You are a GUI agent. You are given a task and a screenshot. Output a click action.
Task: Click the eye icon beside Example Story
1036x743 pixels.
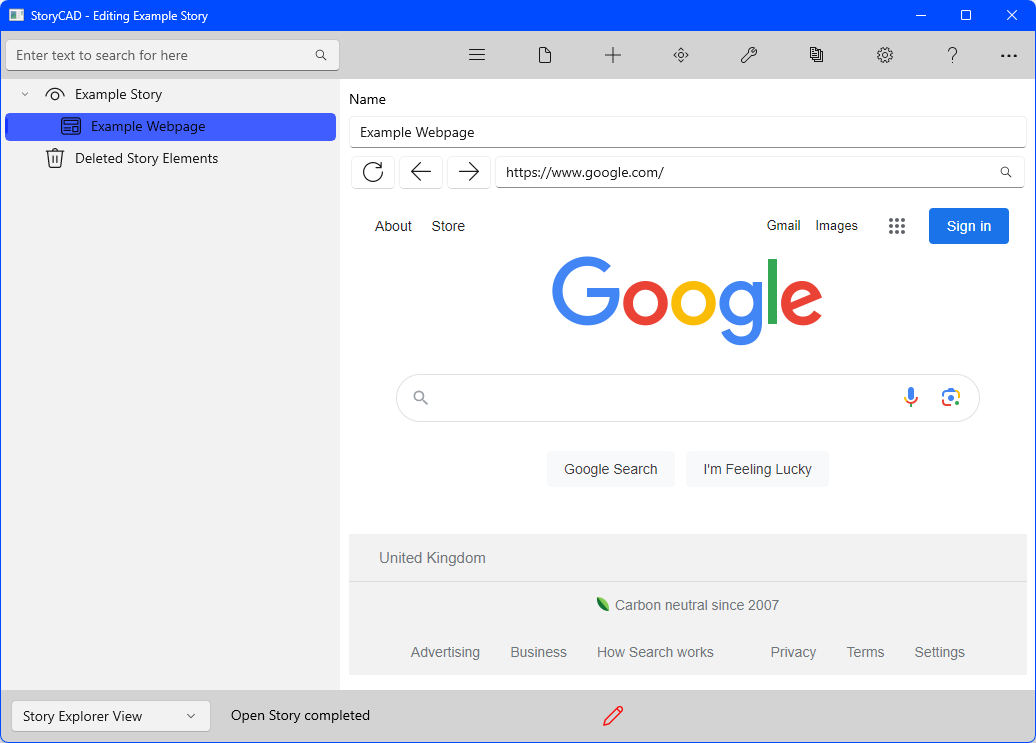pyautogui.click(x=55, y=94)
